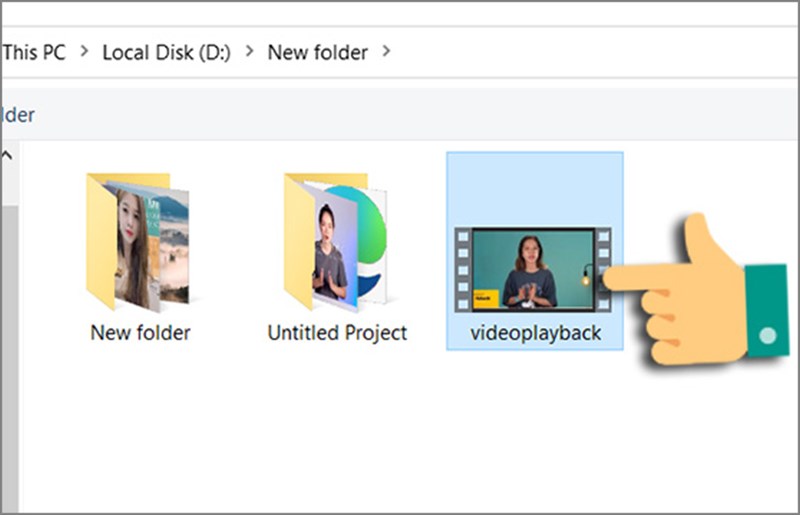The image size is (800, 515).
Task: Navigate to Local Disk (D:) breadcrumb
Action: 166,52
